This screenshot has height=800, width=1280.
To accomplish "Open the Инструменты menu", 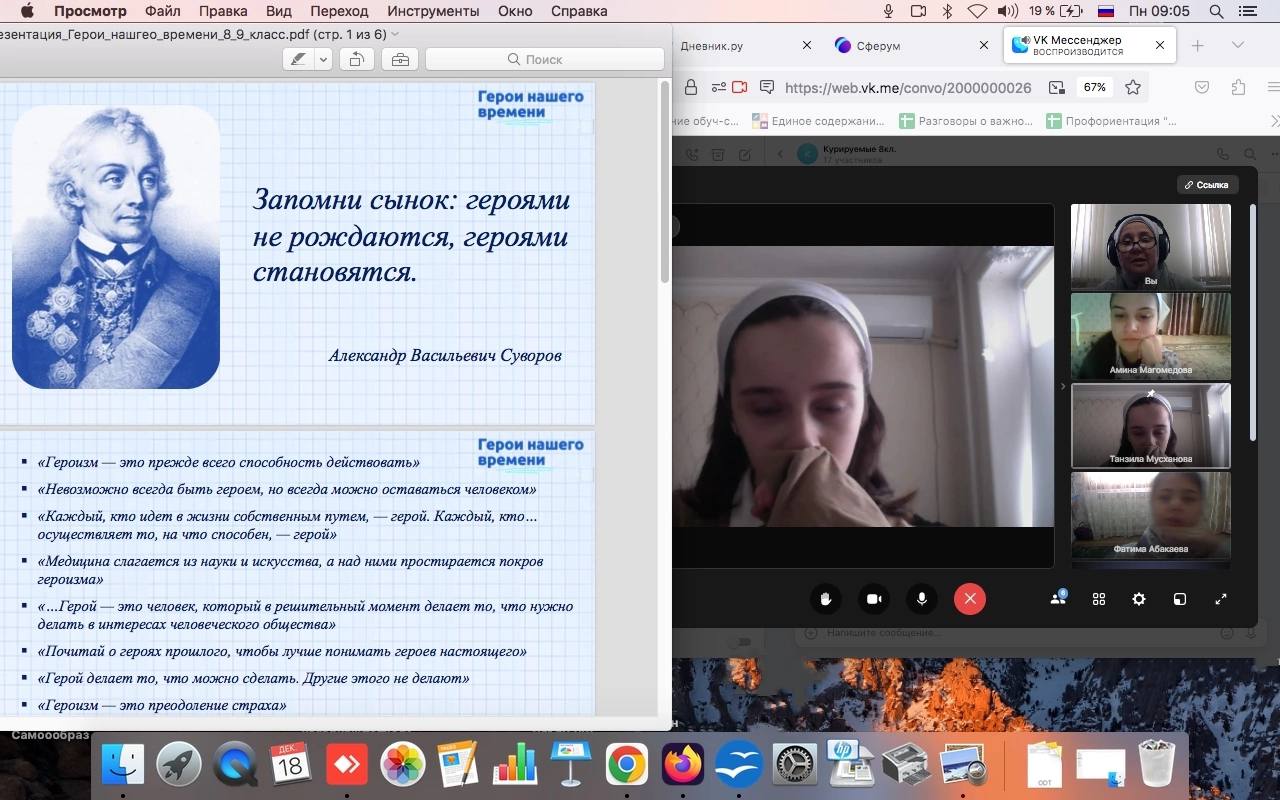I will pyautogui.click(x=433, y=11).
